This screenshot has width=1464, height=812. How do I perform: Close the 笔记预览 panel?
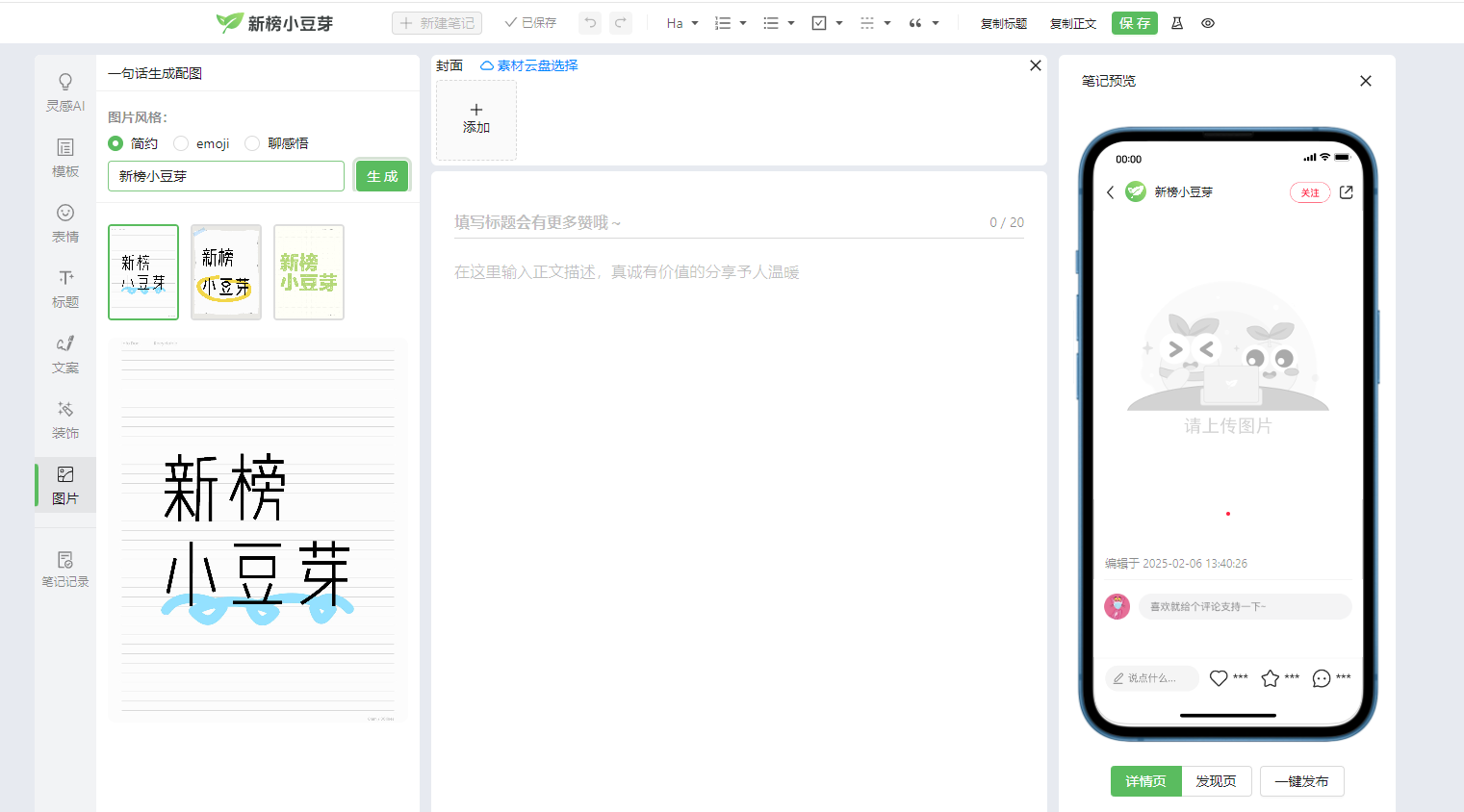[1366, 81]
